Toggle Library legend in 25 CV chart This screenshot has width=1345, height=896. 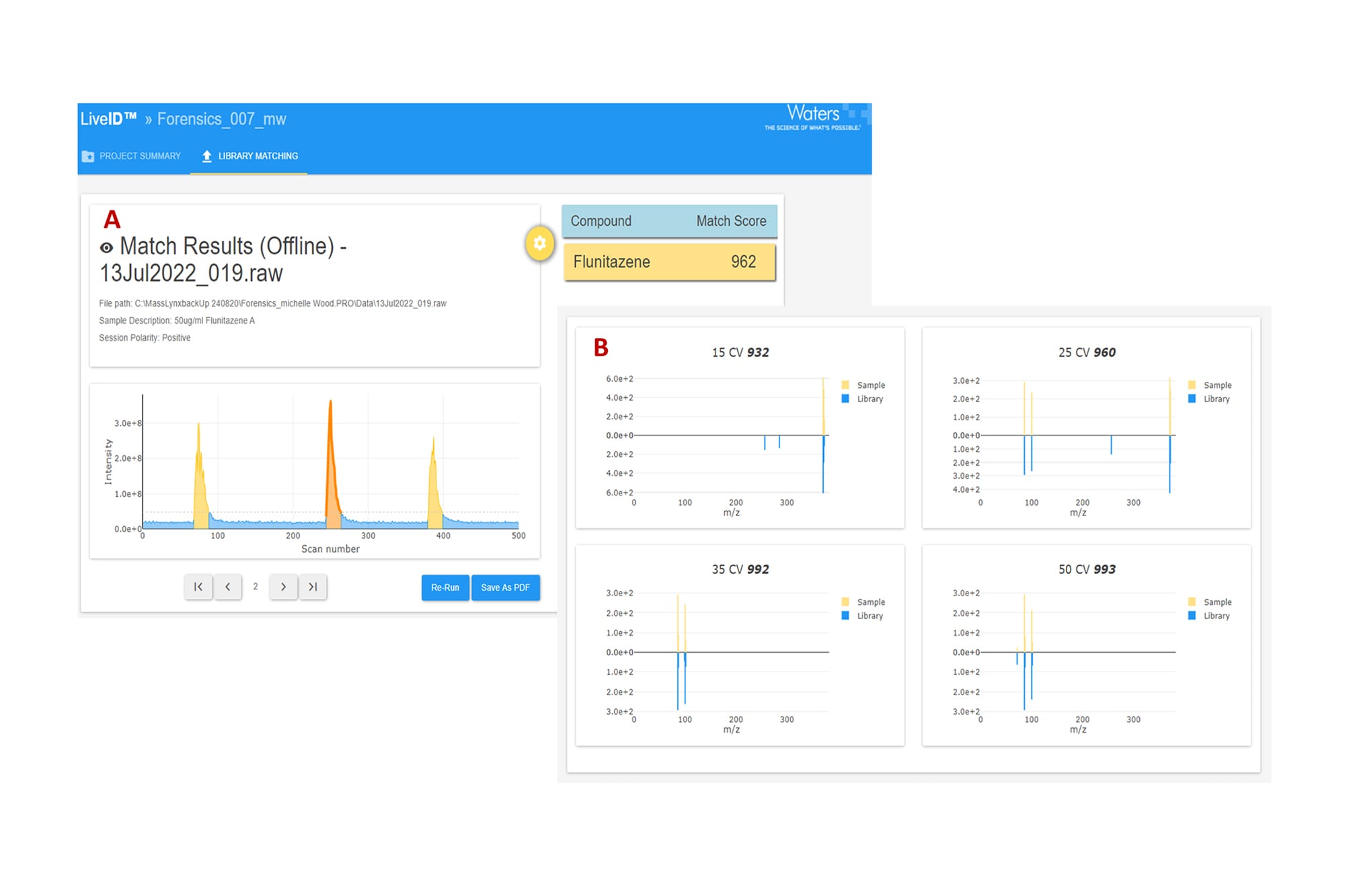pos(1209,399)
